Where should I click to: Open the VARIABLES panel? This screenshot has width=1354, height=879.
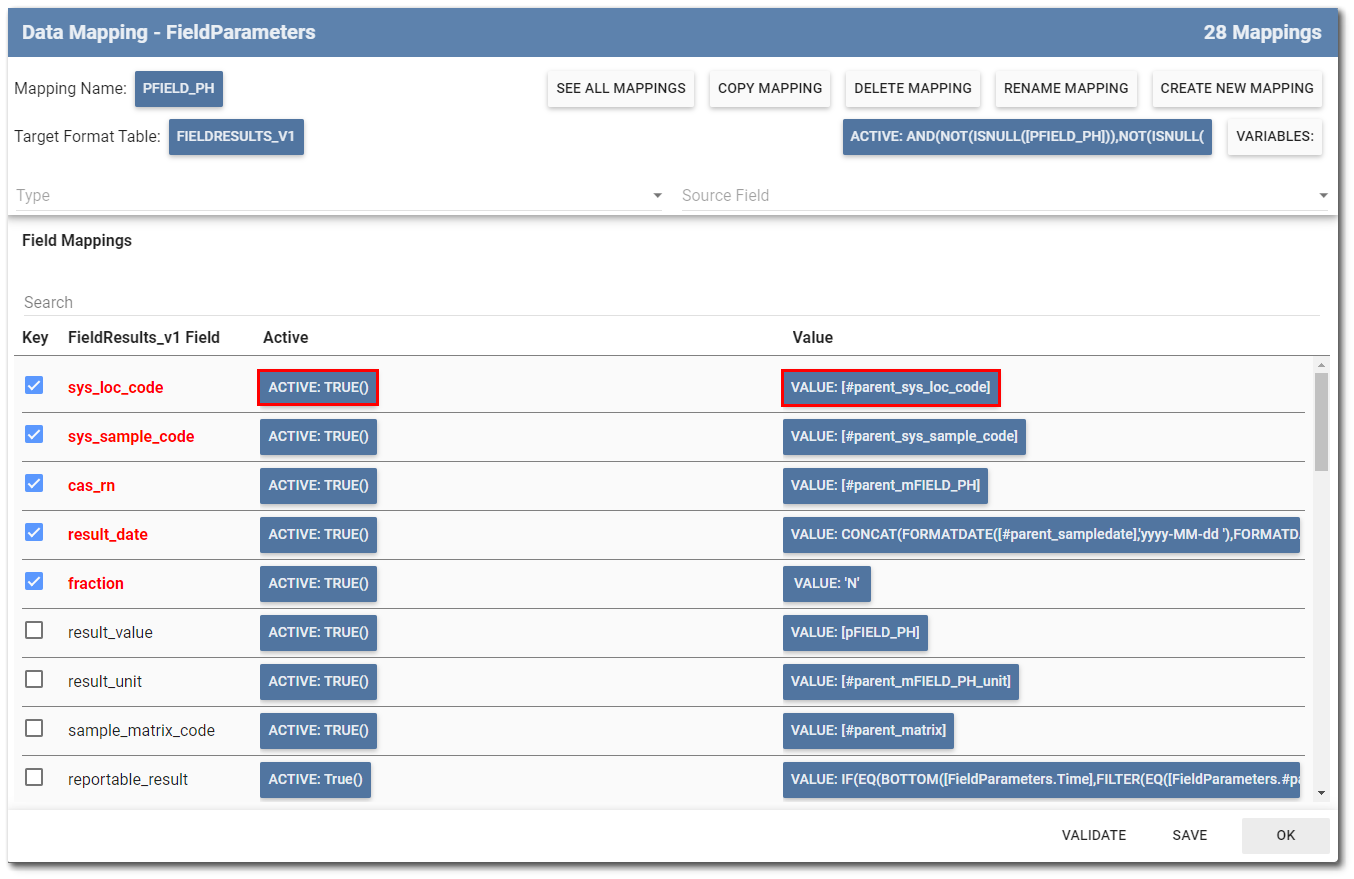pos(1274,136)
